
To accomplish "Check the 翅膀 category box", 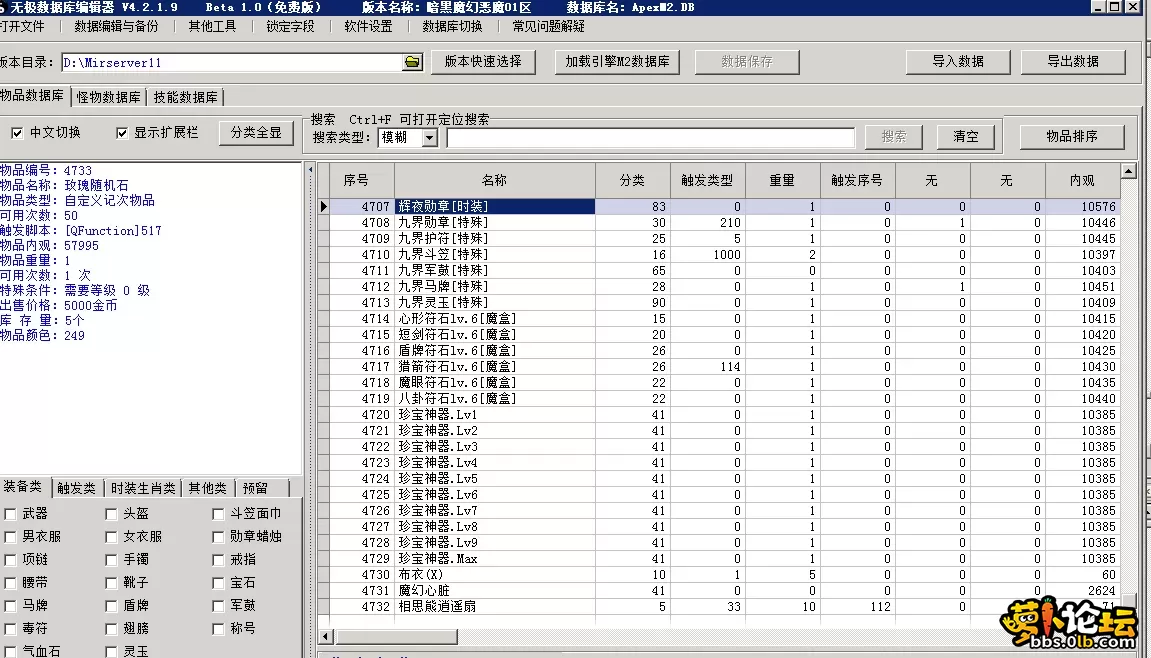I will click(111, 629).
